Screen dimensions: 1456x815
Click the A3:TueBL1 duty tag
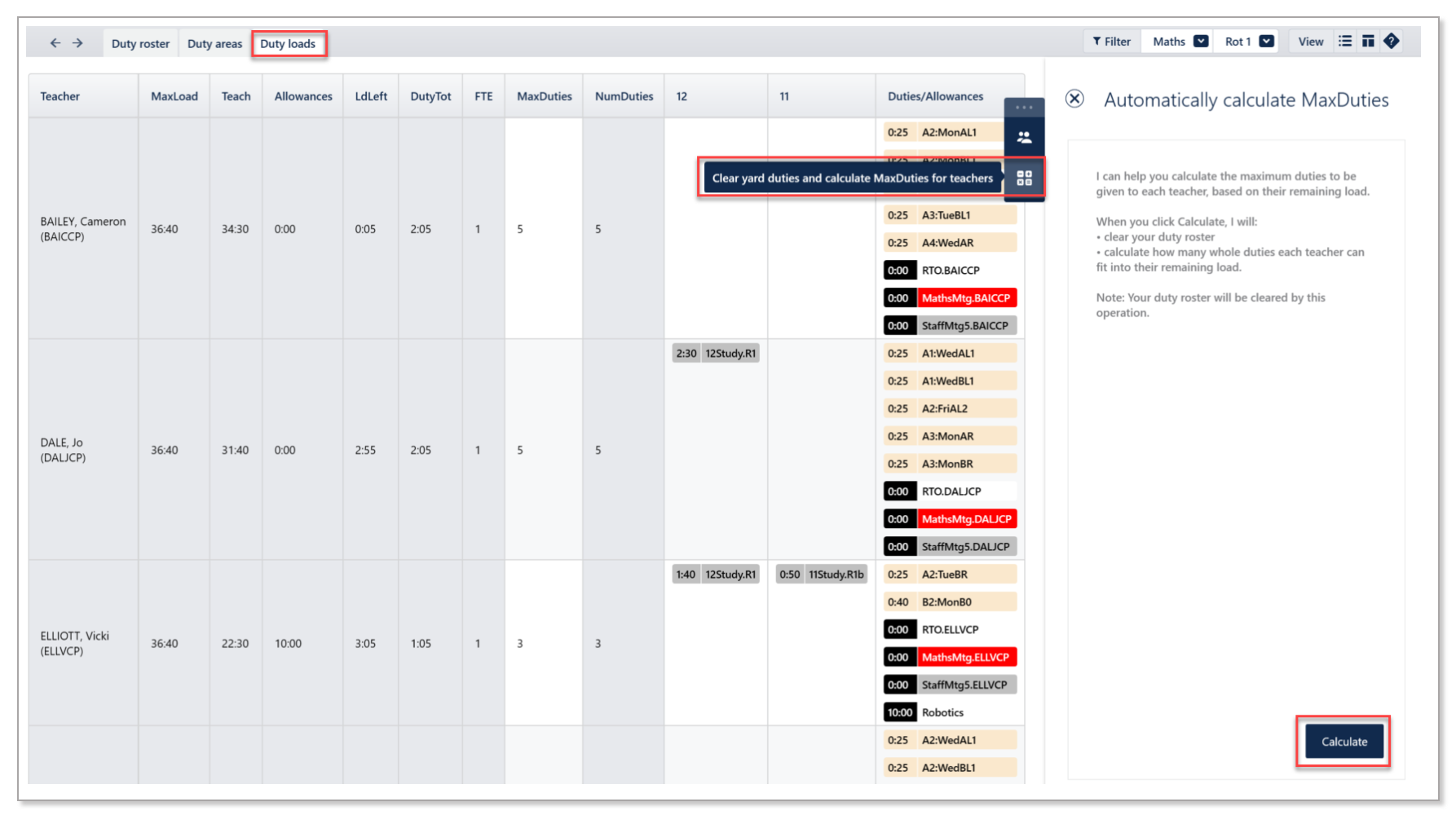coord(950,215)
